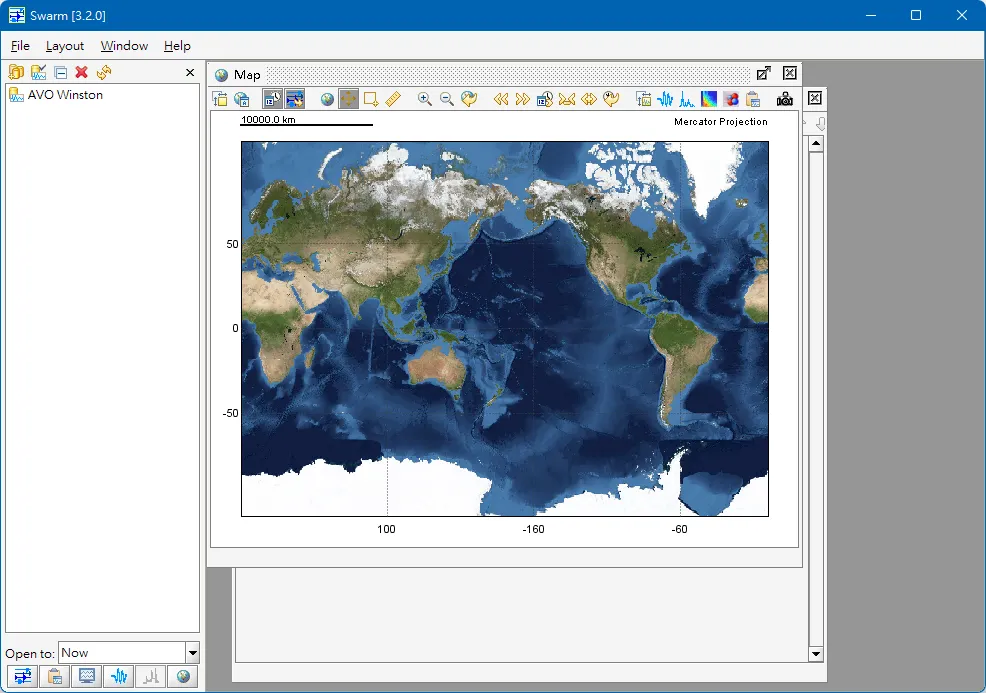Open helicorder view button in bottom bar
Image resolution: width=986 pixels, height=693 pixels.
pos(23,677)
